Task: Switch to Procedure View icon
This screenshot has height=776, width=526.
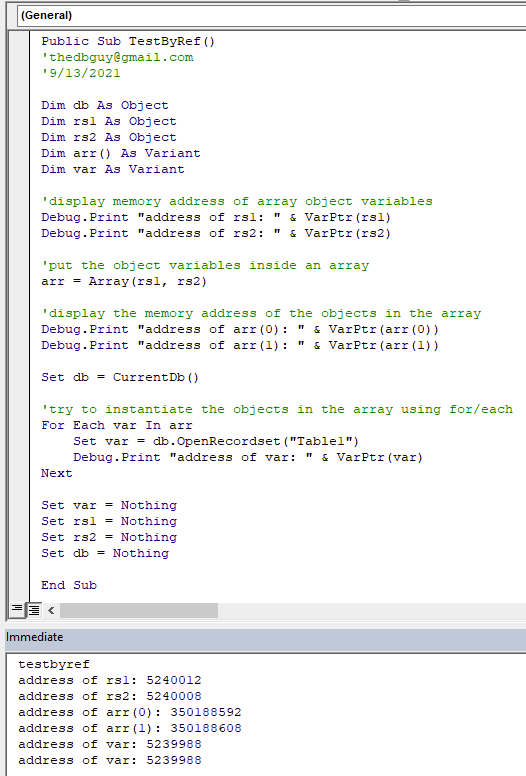Action: point(17,608)
